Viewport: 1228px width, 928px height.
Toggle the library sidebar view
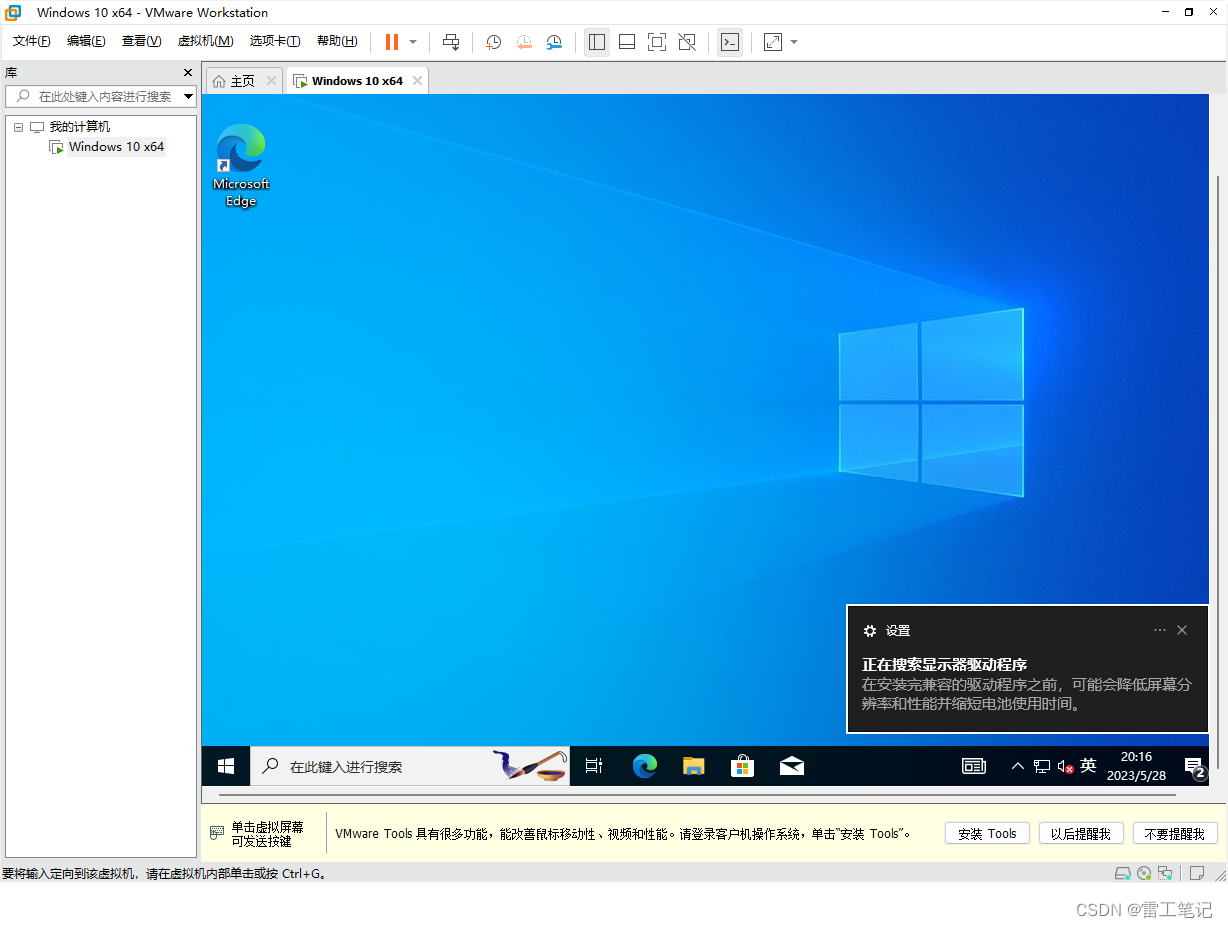597,42
